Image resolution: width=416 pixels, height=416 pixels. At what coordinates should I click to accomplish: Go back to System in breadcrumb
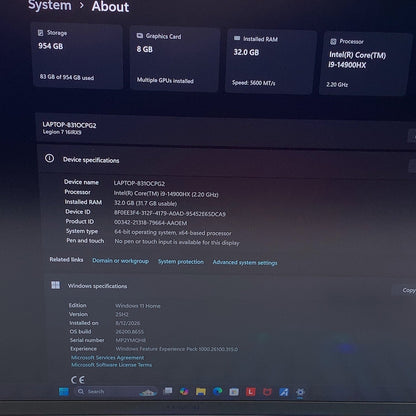(50, 5)
